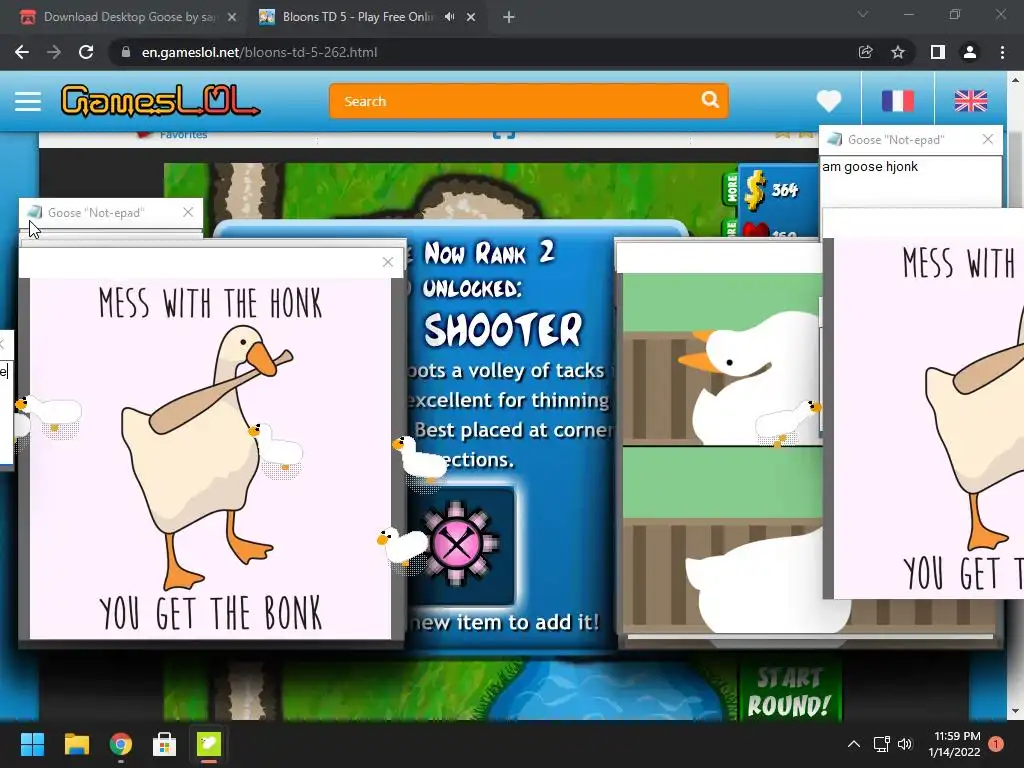Open clock showing 11:59 PM
1024x768 pixels.
954,744
